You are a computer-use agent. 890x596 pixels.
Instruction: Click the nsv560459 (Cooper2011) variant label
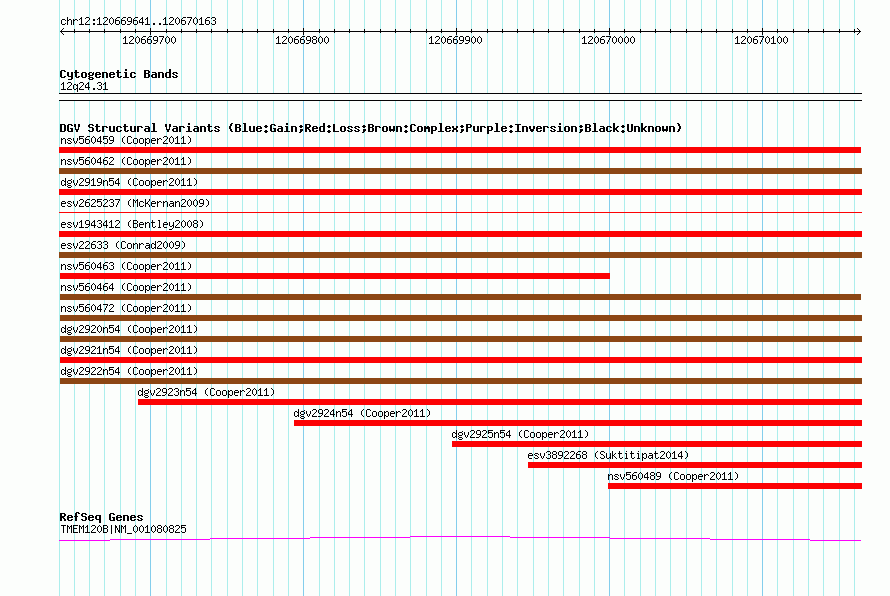[x=126, y=140]
